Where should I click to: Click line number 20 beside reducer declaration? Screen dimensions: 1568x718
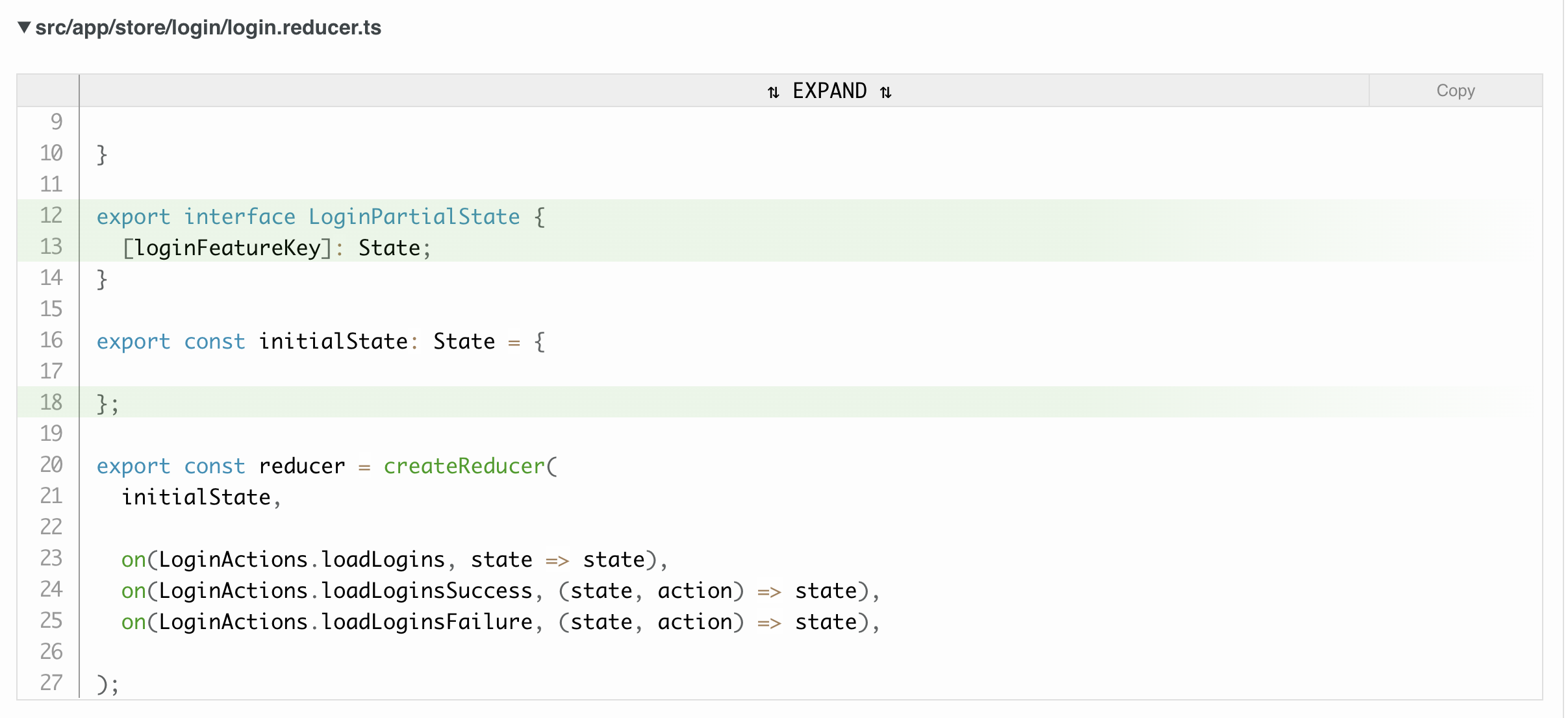tap(51, 465)
